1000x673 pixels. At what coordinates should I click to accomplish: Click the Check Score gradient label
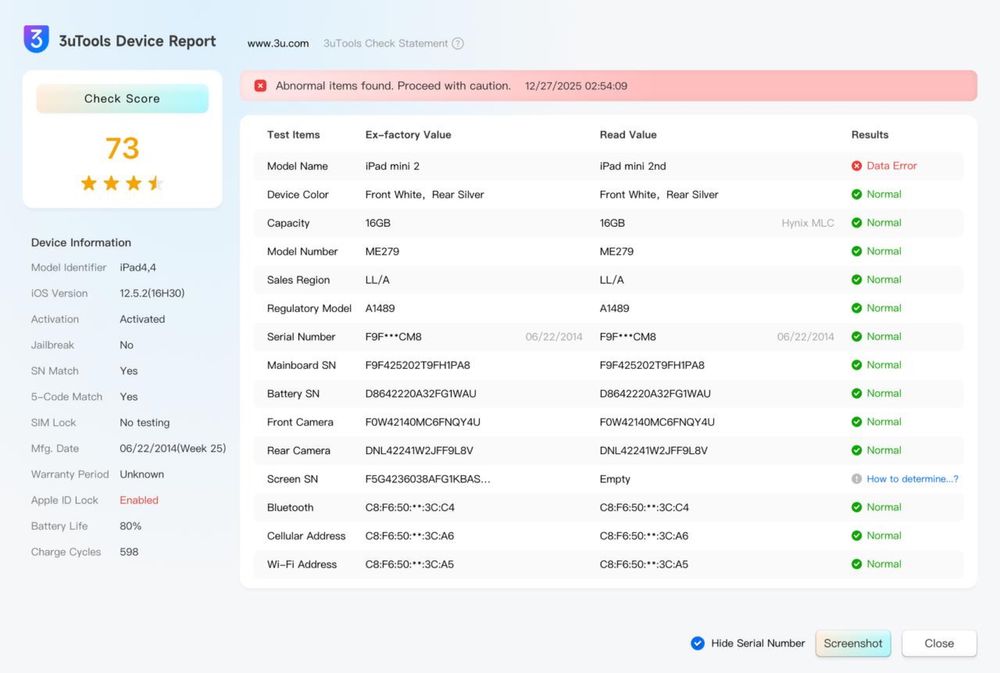click(122, 99)
